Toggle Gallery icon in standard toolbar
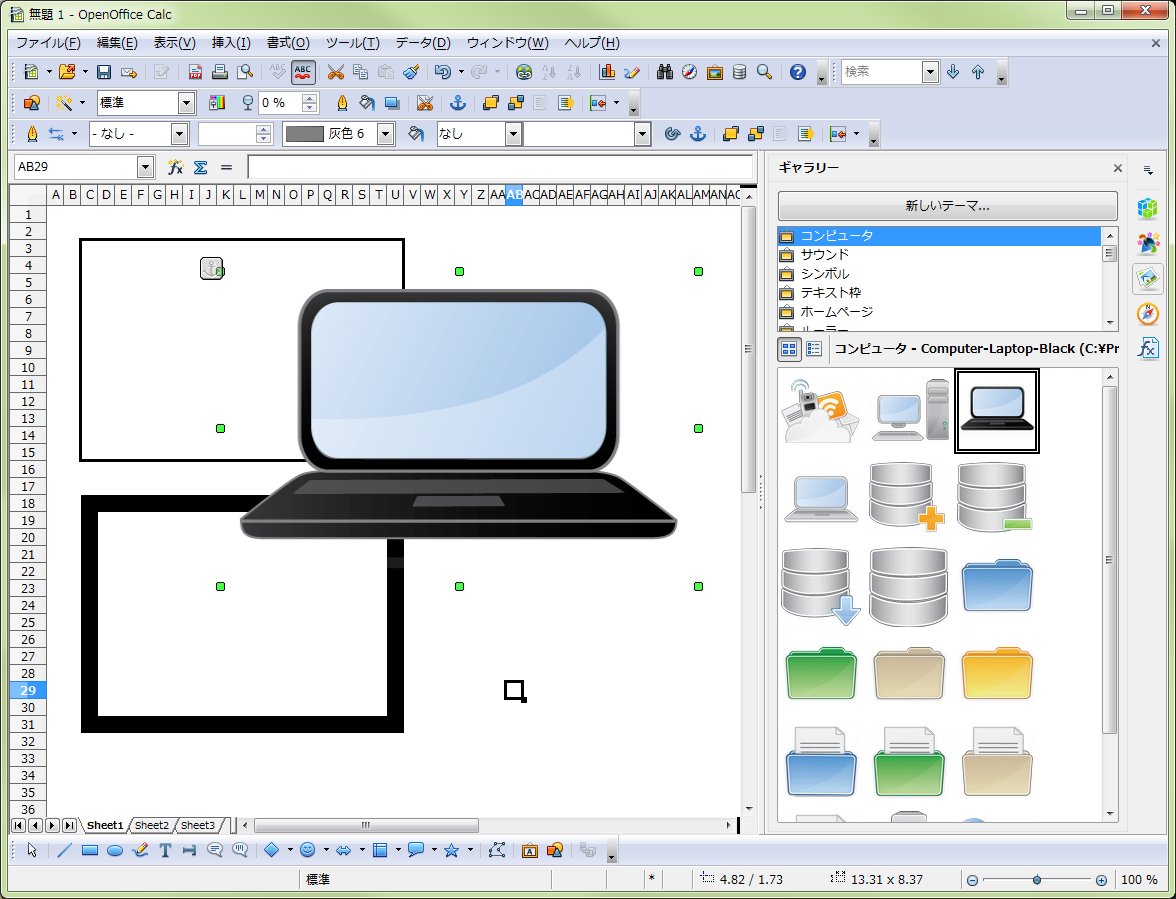The height and width of the screenshot is (899, 1176). [714, 72]
